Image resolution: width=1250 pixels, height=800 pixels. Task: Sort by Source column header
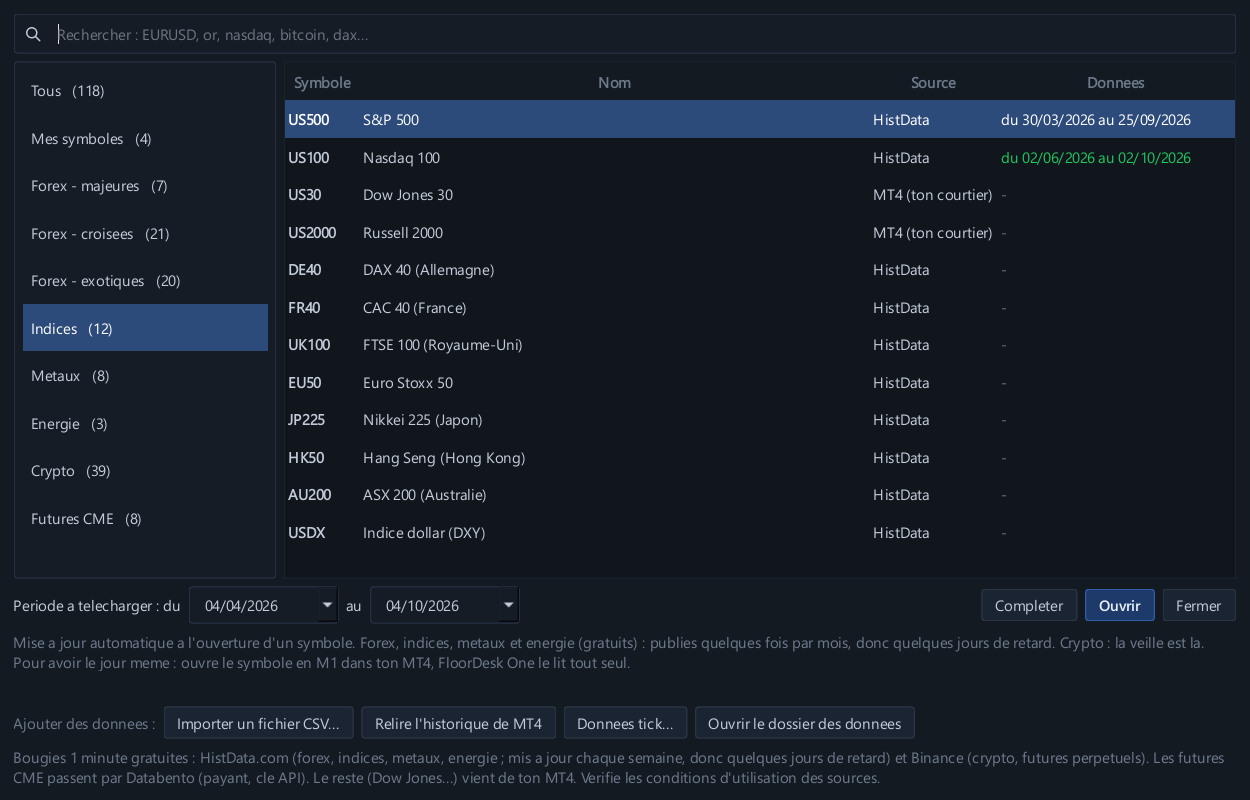[933, 83]
